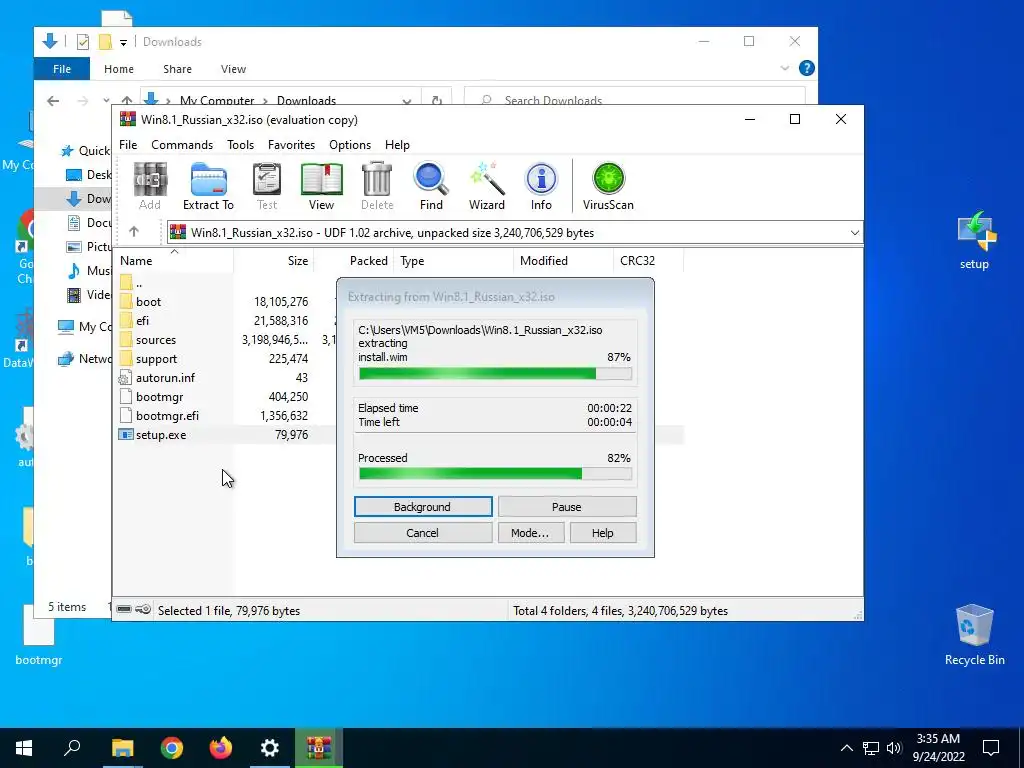Click the Help button in extraction dialog
Screen dimensions: 1024x768
coord(603,533)
